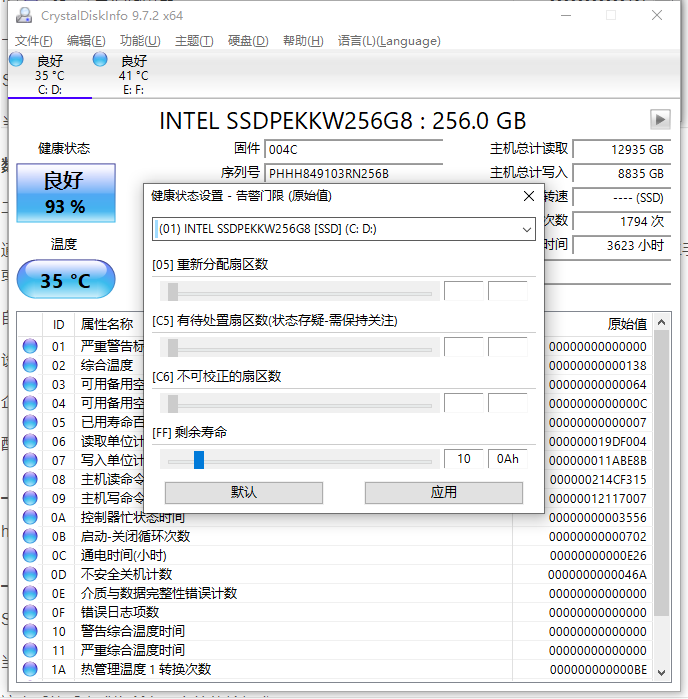Open the 主题(T) menu
The image size is (688, 699).
pyautogui.click(x=194, y=41)
